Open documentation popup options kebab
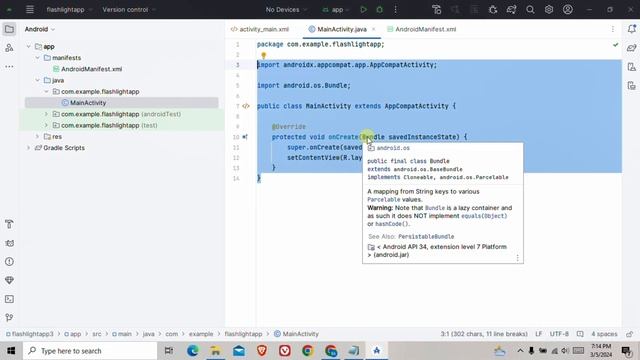The image size is (640, 360). click(518, 258)
